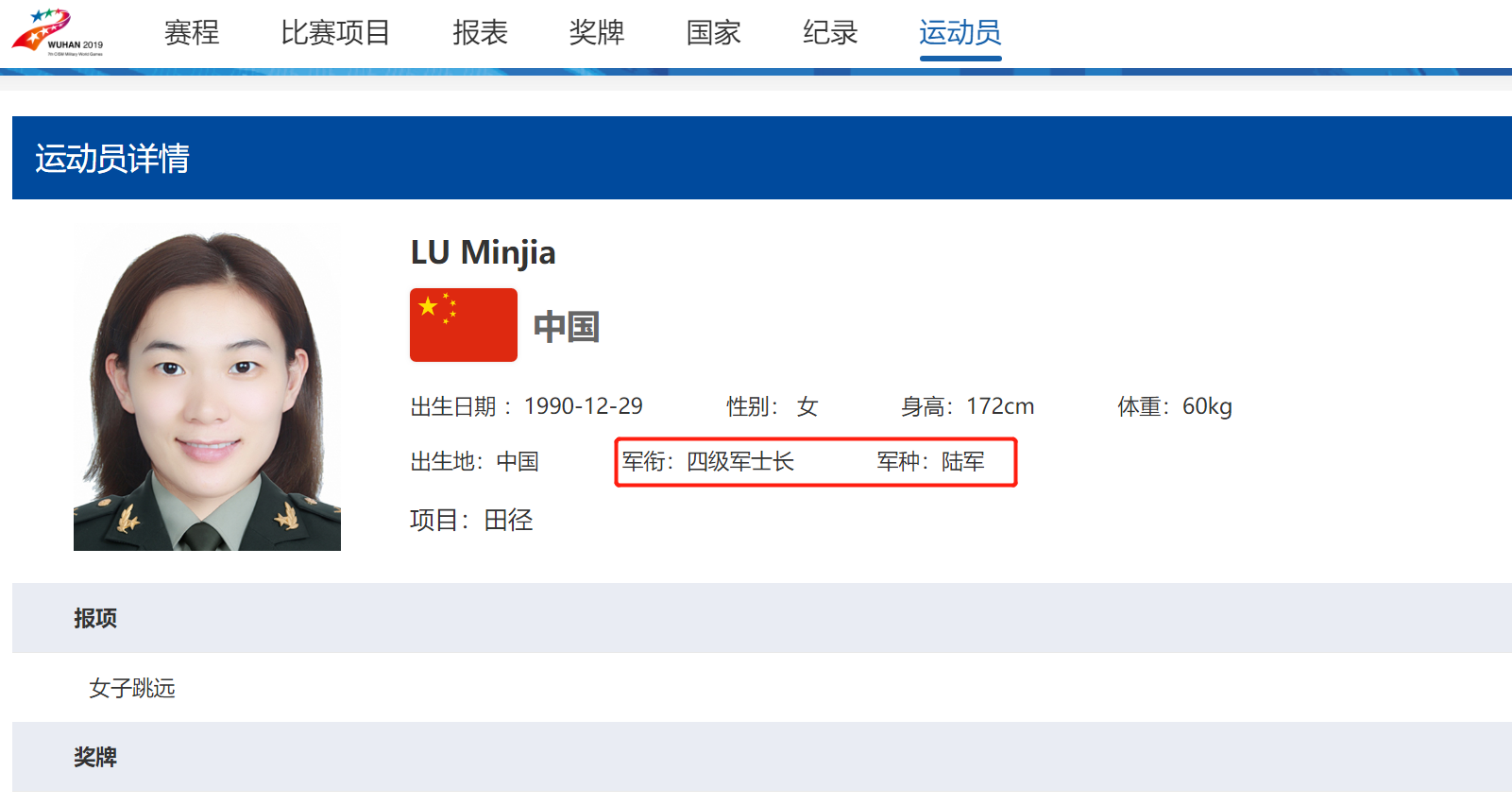Click the 项目 田径 sport text

[x=471, y=520]
